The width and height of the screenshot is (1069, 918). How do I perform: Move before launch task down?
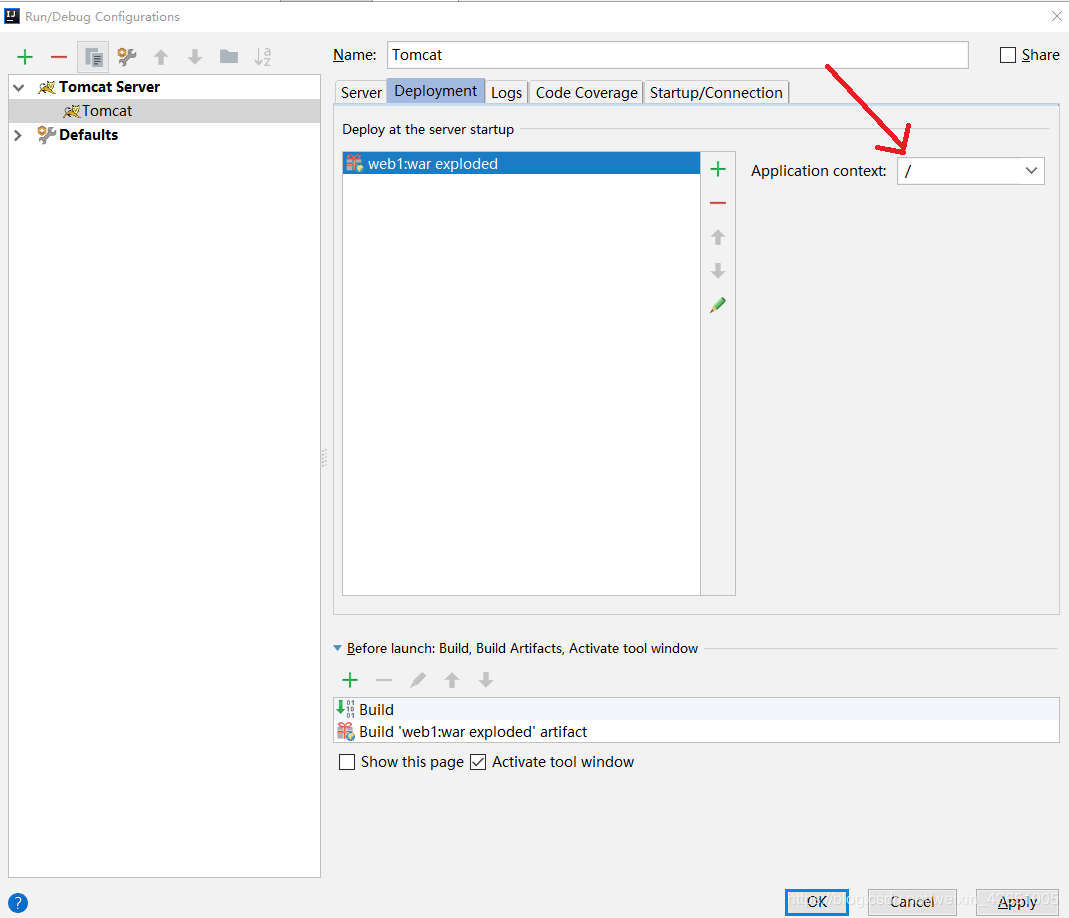click(x=486, y=680)
